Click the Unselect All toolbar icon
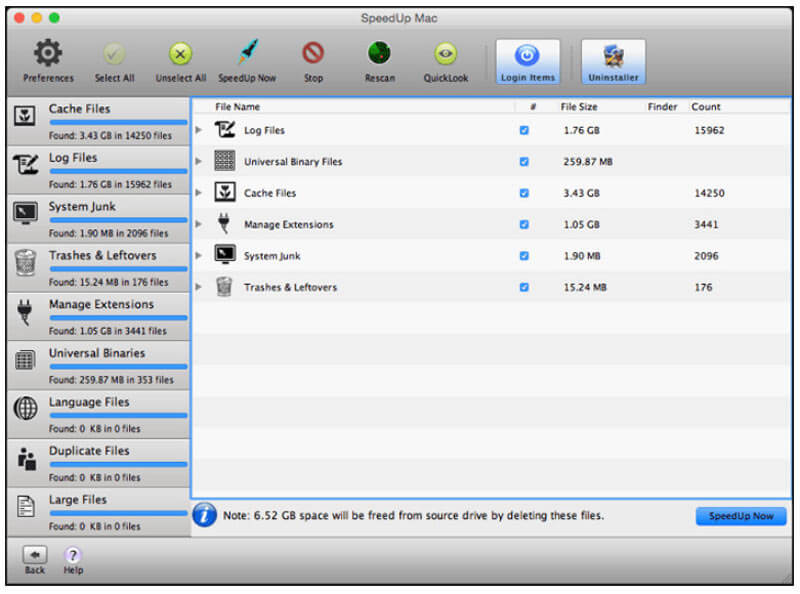800x594 pixels. coord(180,55)
